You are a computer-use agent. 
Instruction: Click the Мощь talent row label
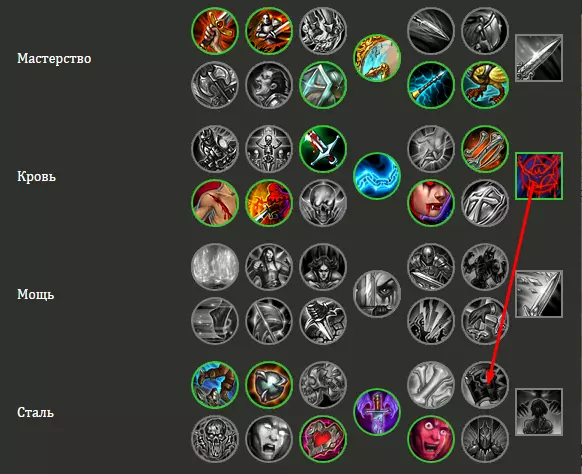pos(36,294)
